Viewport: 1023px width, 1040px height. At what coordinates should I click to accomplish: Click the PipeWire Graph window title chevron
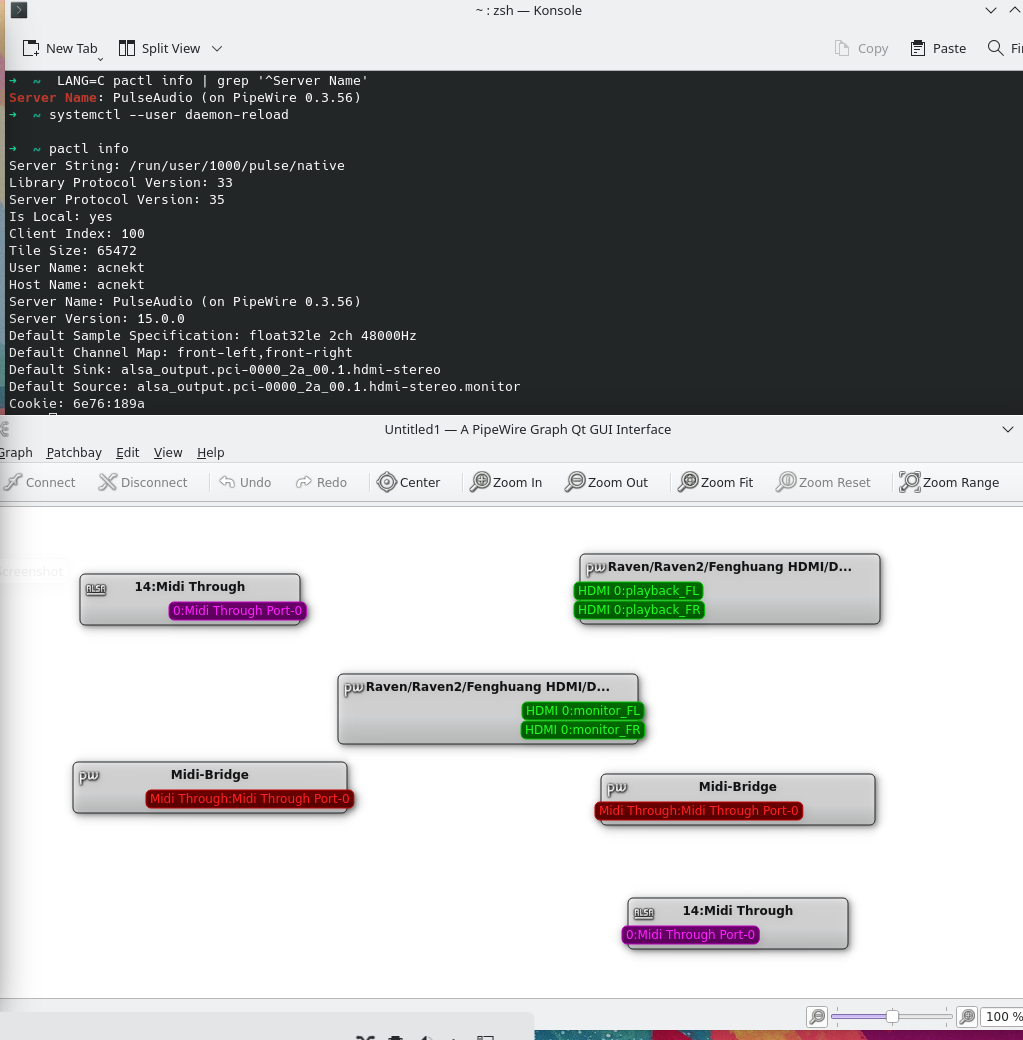coord(1008,430)
